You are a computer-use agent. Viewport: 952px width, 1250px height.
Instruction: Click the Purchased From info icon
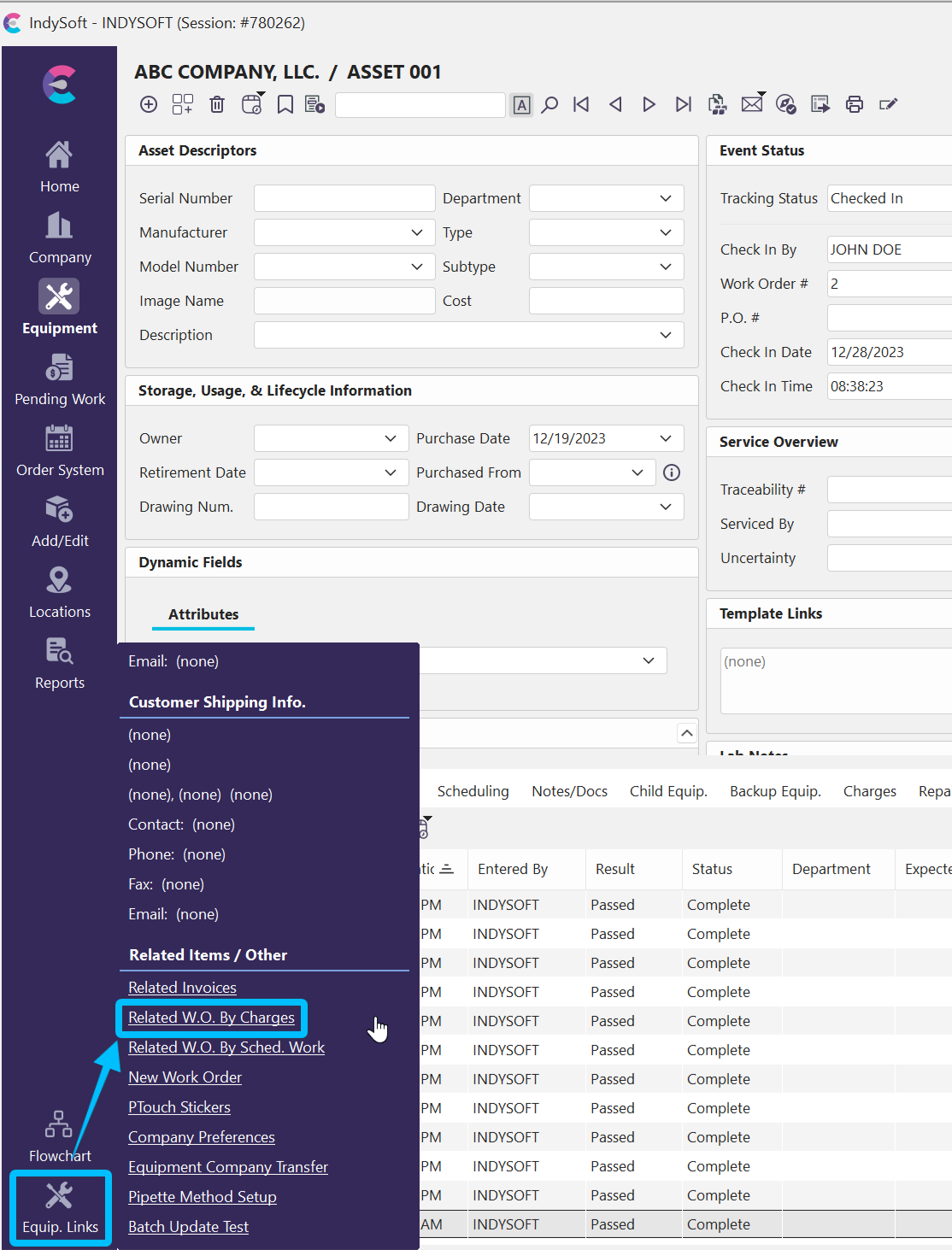[x=672, y=472]
